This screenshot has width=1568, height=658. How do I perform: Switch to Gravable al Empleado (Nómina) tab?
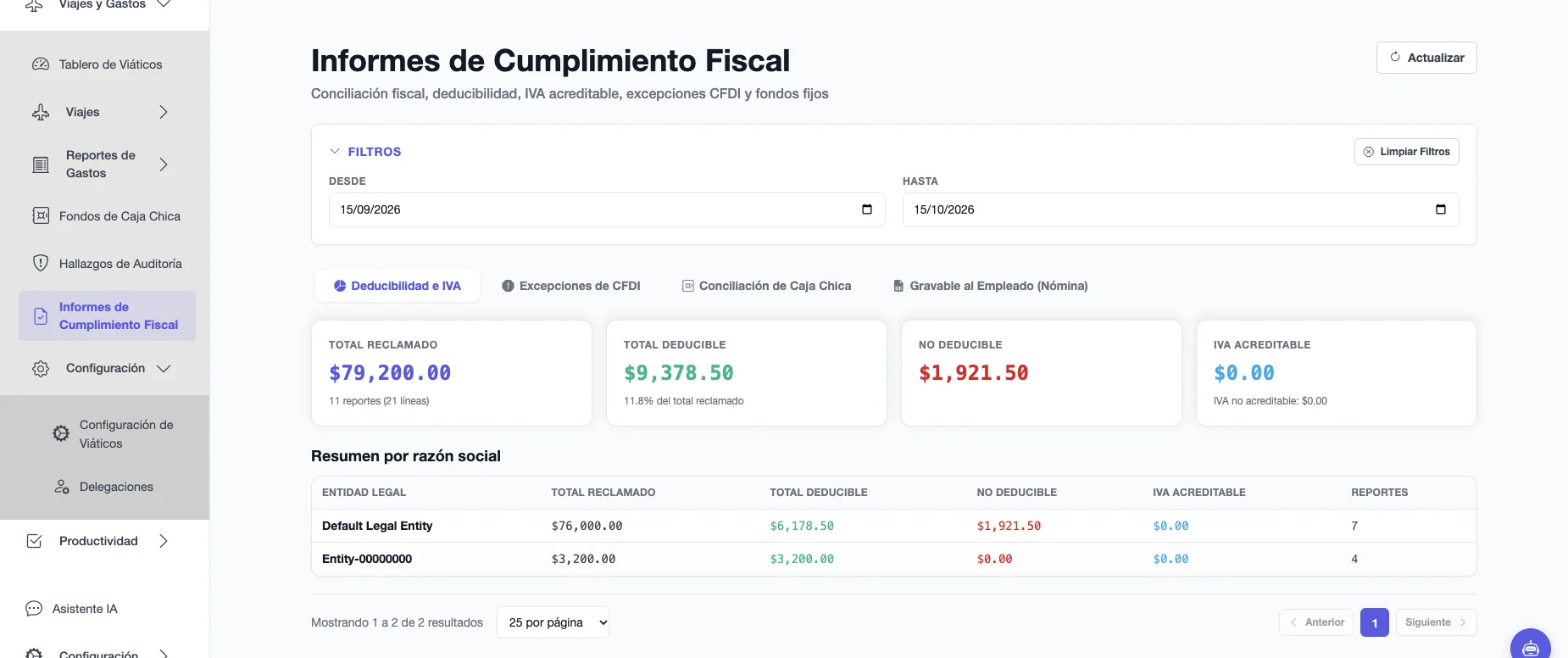tap(990, 286)
